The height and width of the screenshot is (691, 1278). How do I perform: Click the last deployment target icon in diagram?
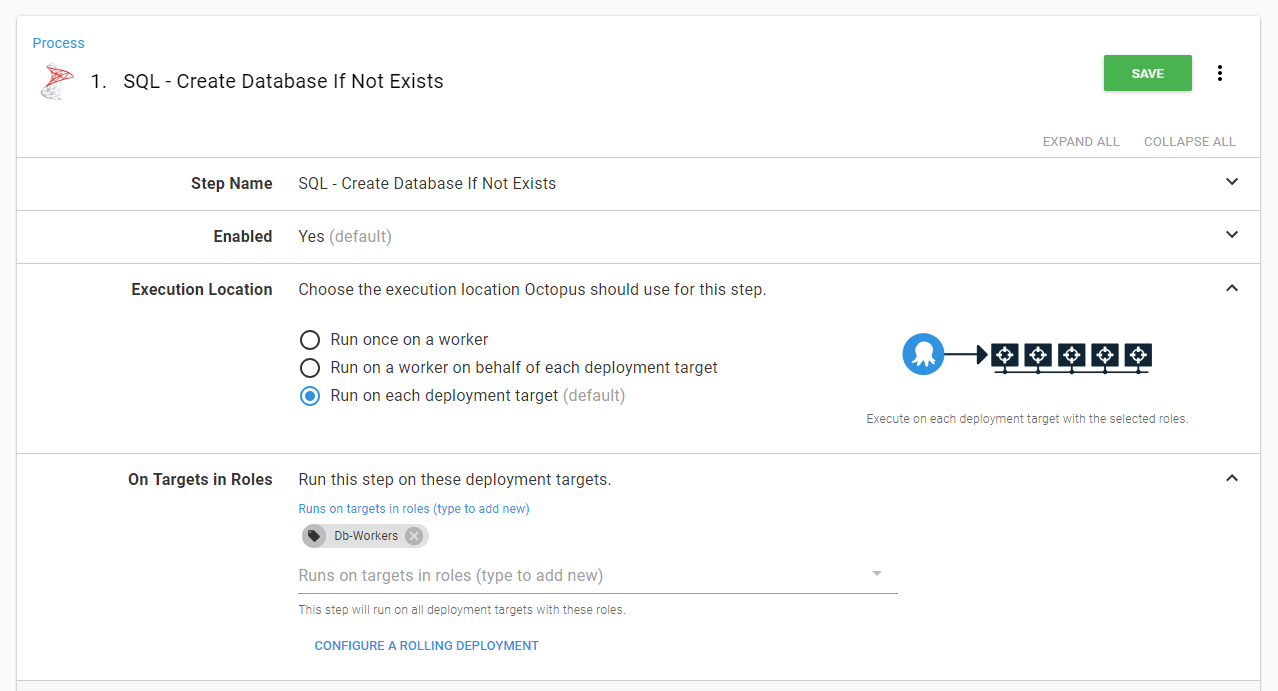tap(1138, 355)
